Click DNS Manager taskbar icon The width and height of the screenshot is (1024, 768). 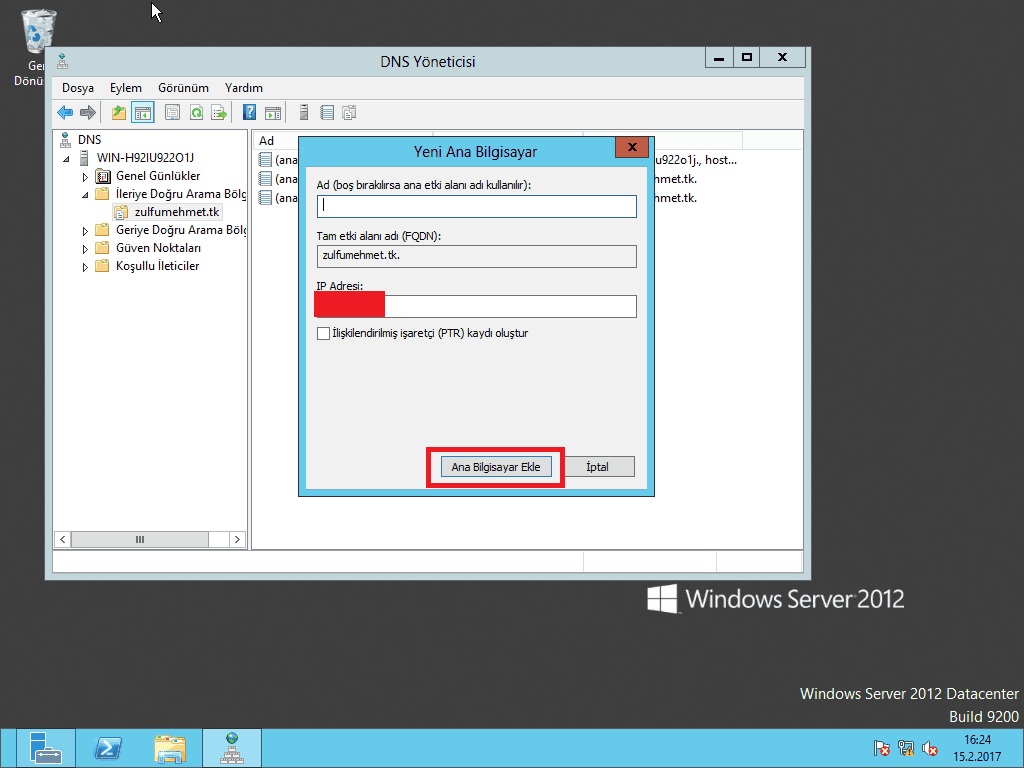coord(232,748)
